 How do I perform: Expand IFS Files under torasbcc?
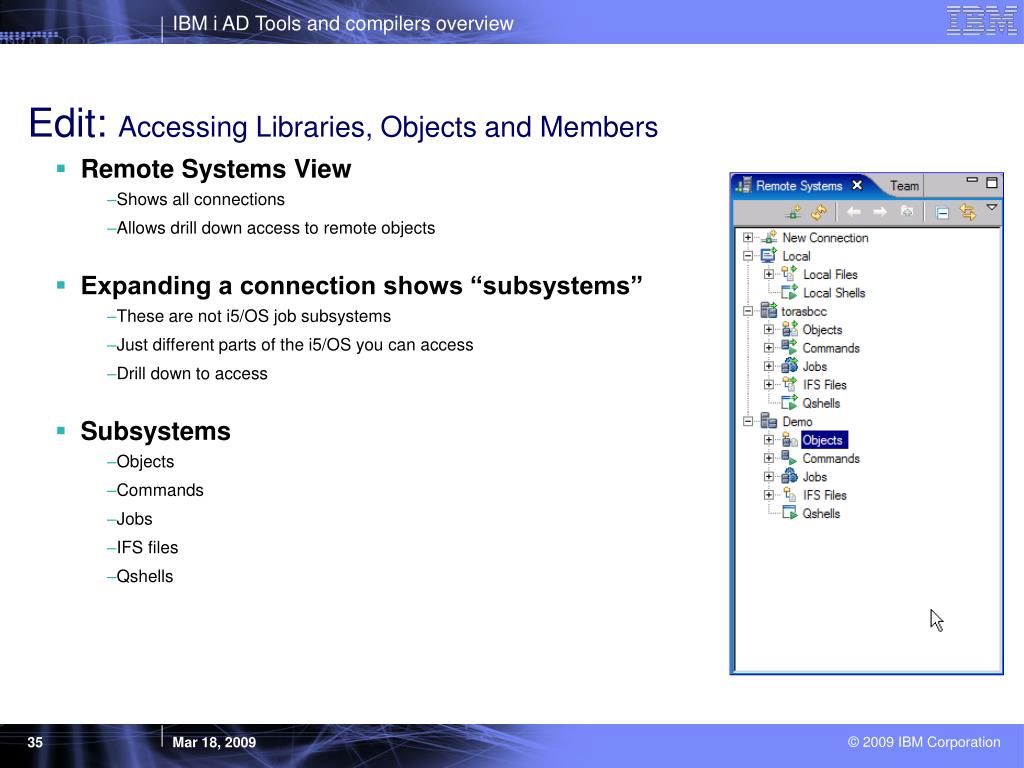tap(769, 385)
